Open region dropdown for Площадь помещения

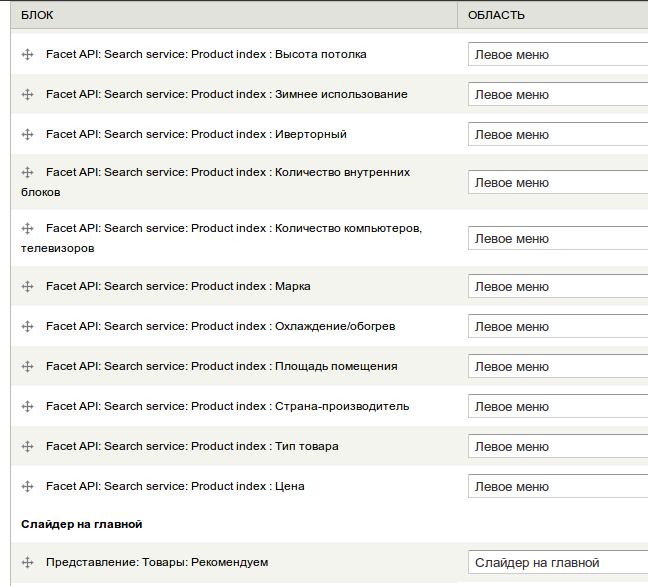tap(558, 367)
